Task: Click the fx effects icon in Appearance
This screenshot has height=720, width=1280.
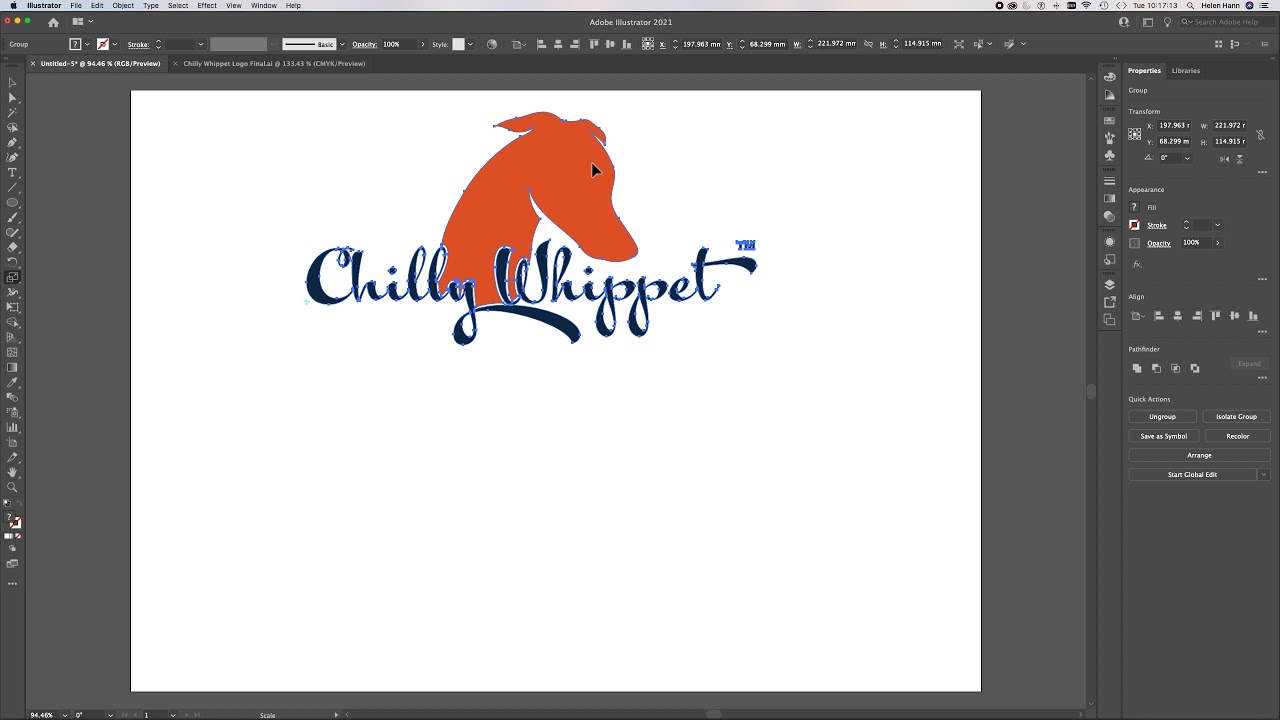Action: point(1137,264)
